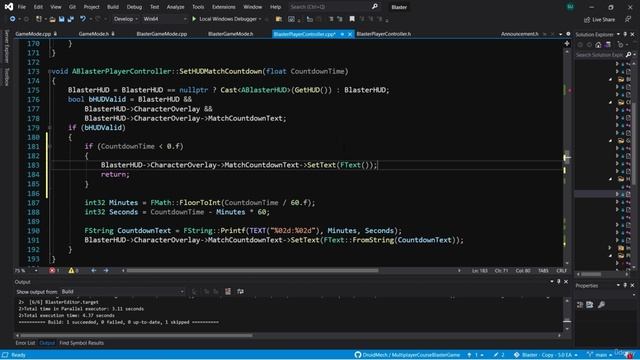Close the BlasterPlayerController.cpp tab
Screen dimensions: 640x360
click(350, 34)
